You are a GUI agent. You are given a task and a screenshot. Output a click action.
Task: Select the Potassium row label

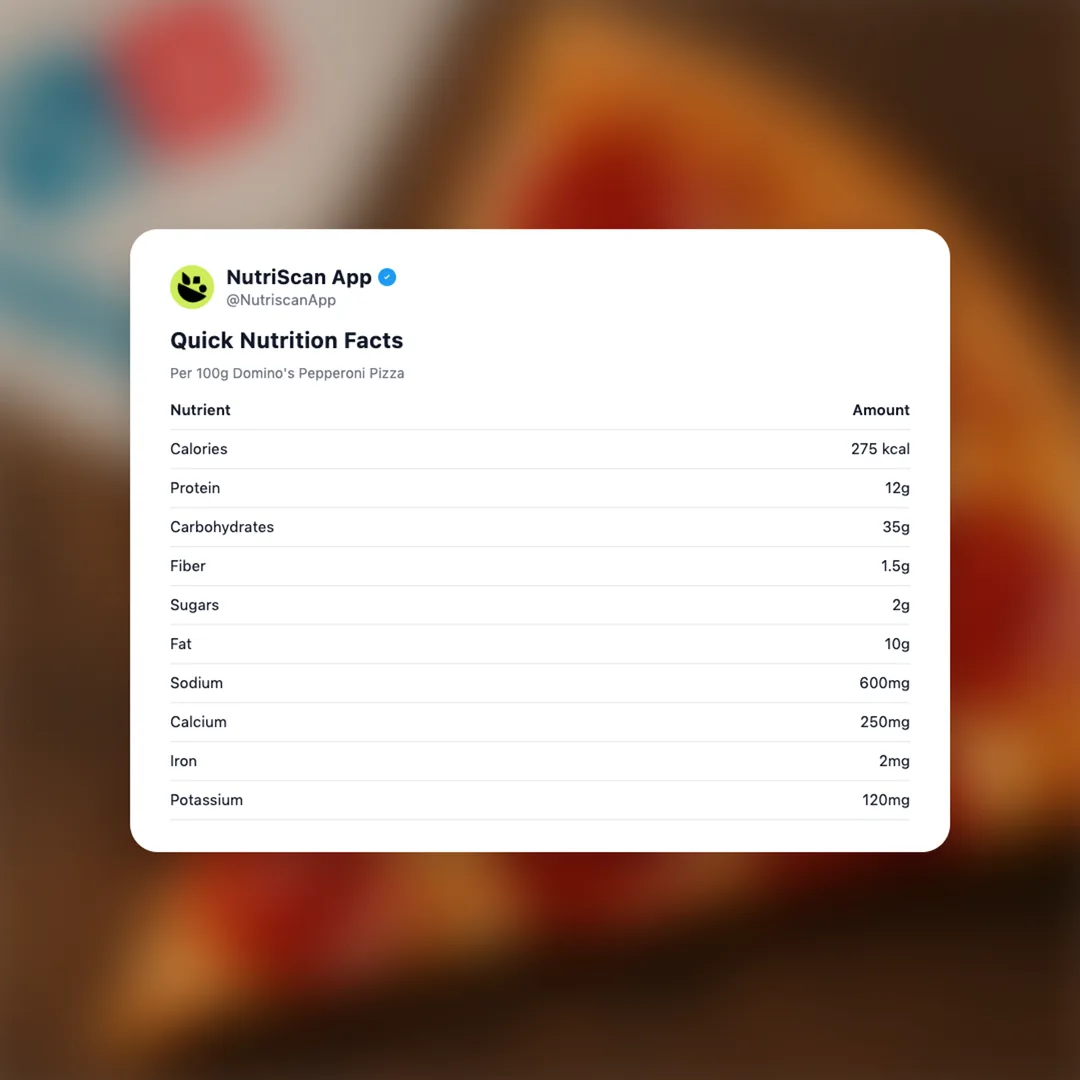coord(206,800)
